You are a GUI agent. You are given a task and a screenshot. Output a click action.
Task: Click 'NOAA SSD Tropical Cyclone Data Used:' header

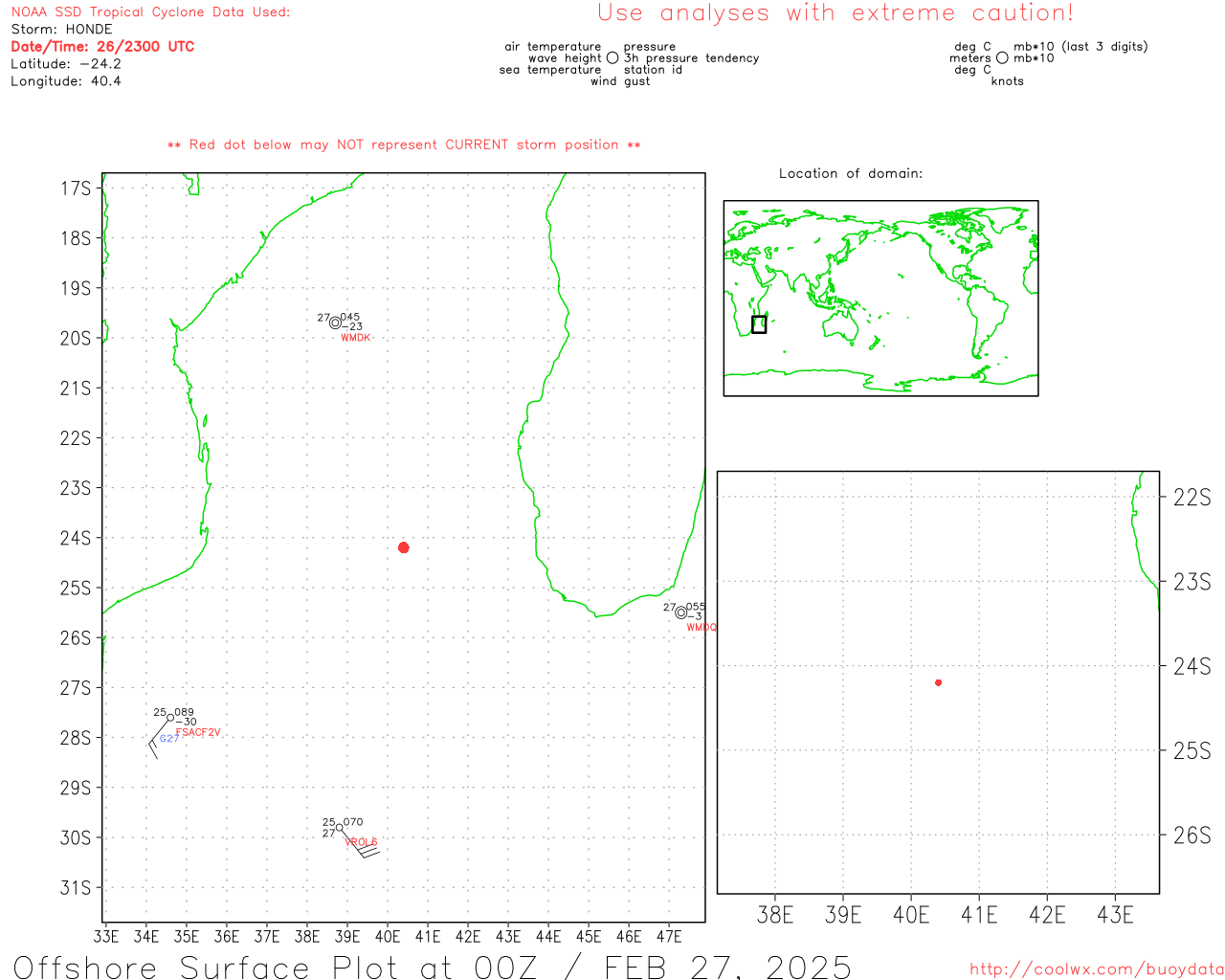tap(150, 12)
